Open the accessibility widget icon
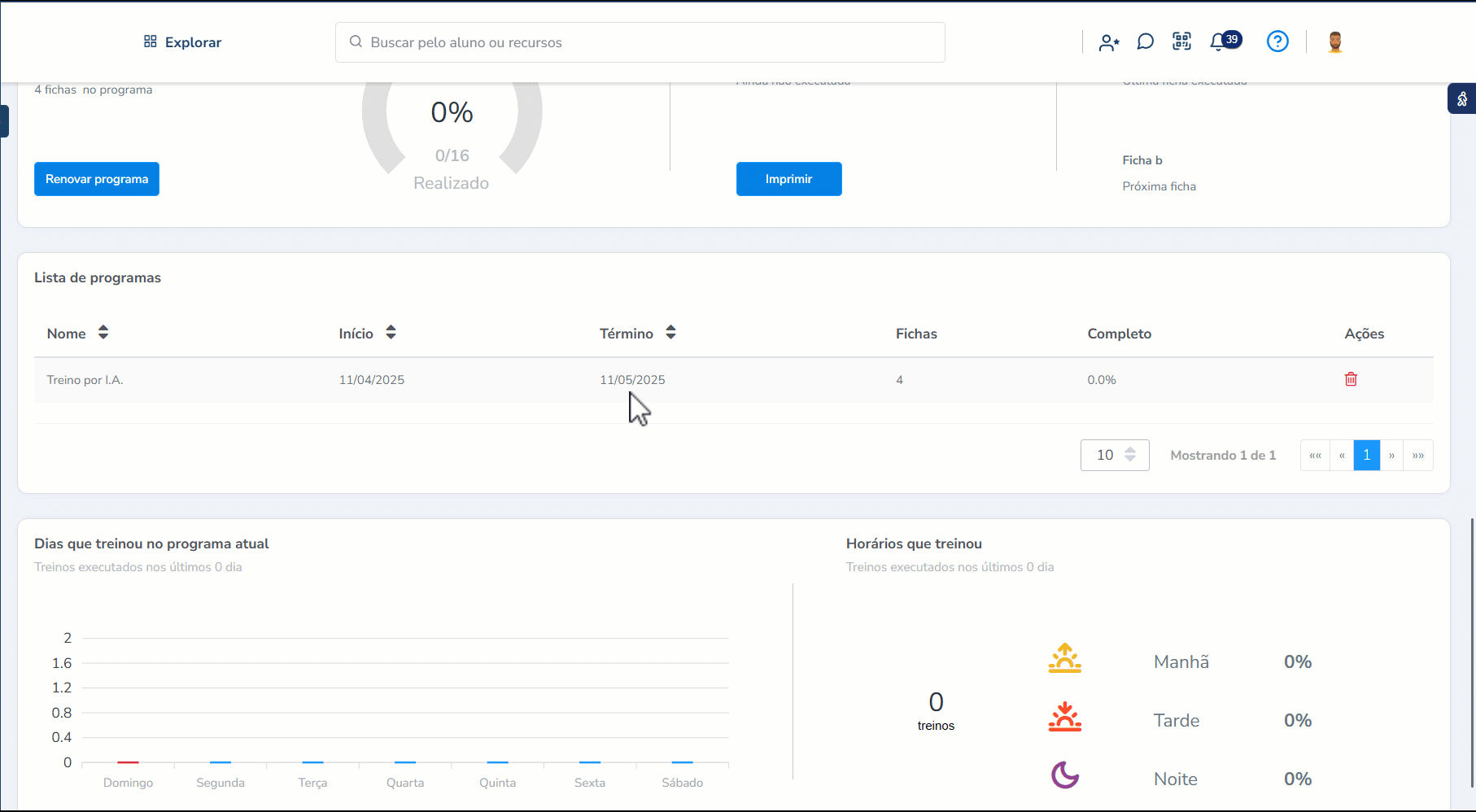This screenshot has height=812, width=1476. click(x=1462, y=98)
